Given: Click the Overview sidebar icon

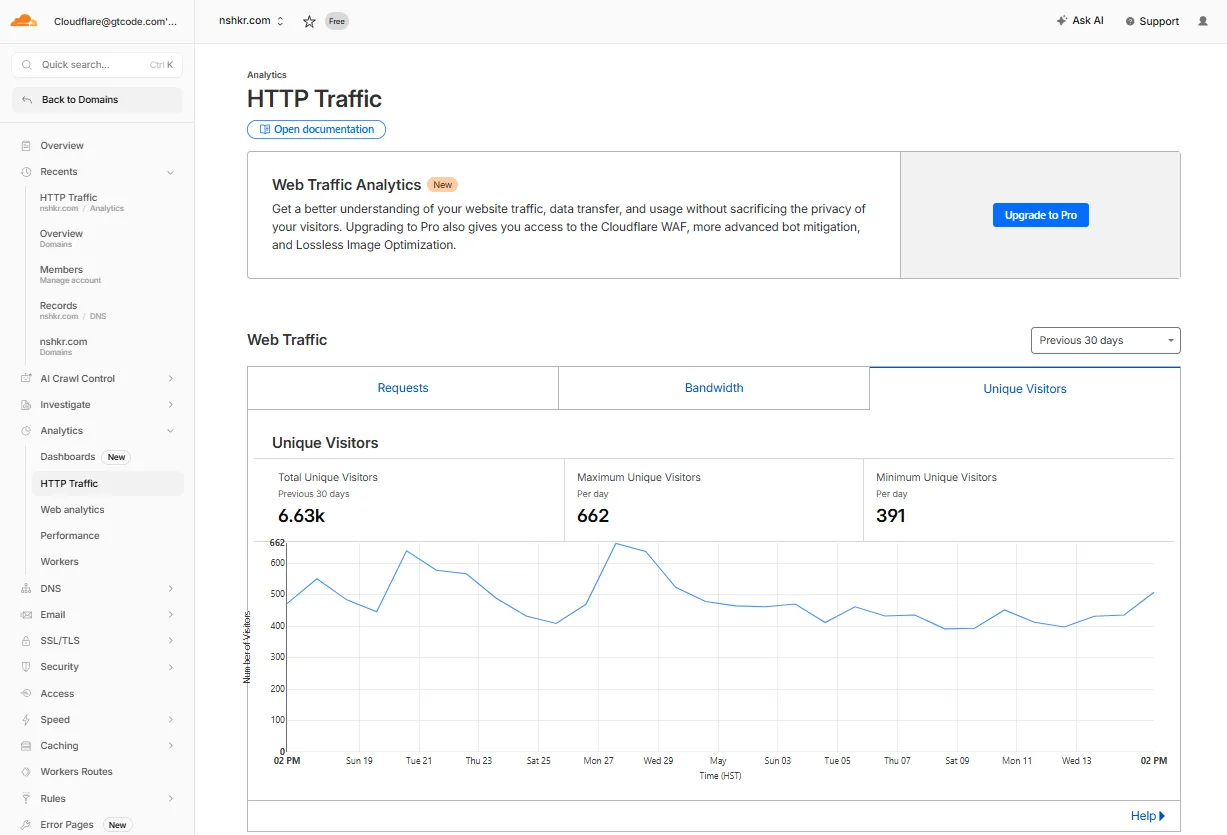Looking at the screenshot, I should pos(26,146).
